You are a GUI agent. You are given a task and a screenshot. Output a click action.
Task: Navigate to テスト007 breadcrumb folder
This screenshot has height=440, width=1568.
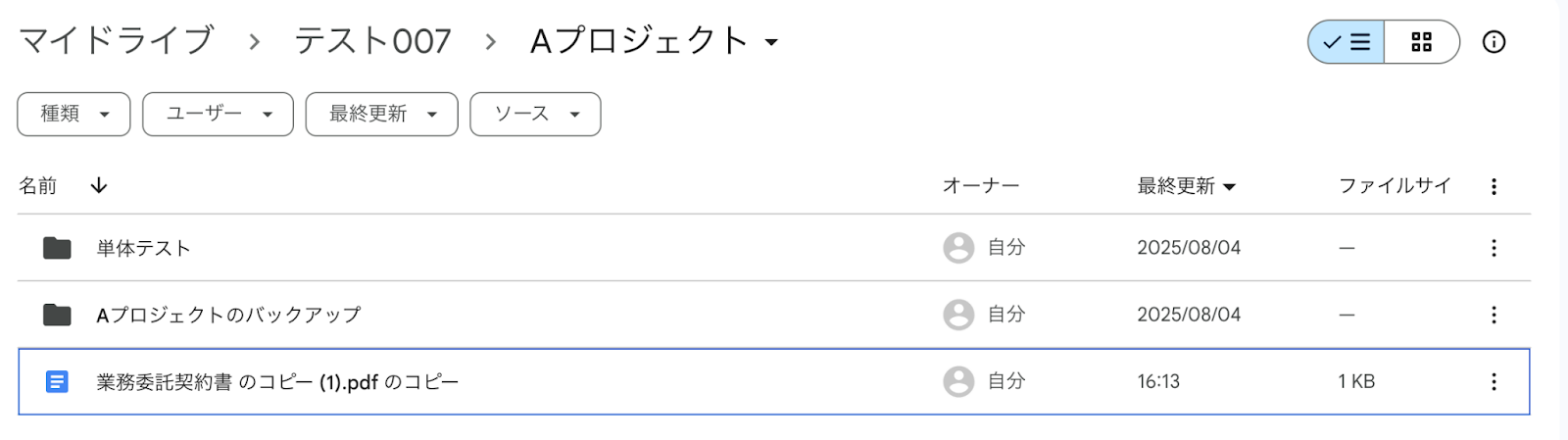click(x=372, y=41)
